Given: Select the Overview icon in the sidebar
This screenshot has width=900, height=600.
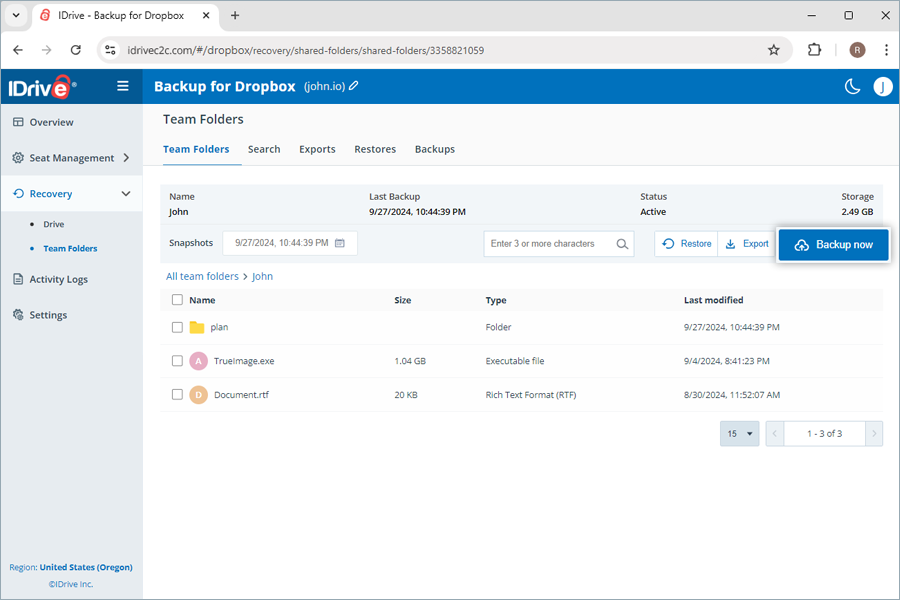Looking at the screenshot, I should [18, 122].
